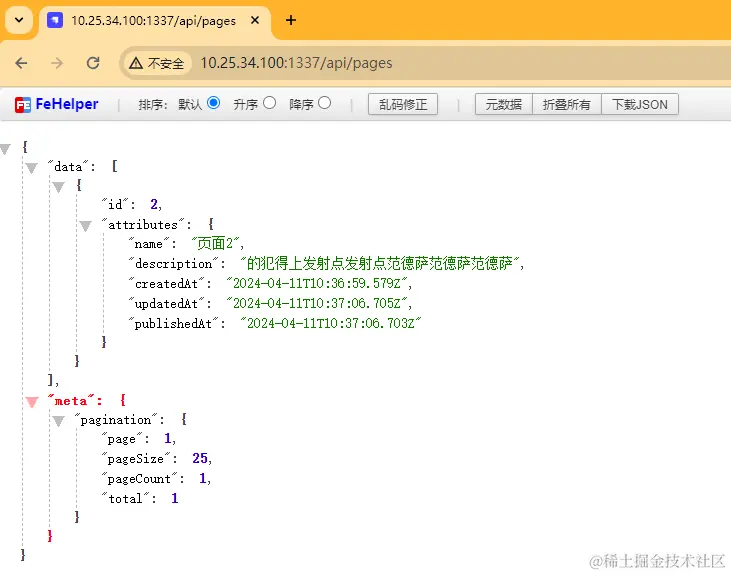Click the 不安全 site security warning chip
Image resolution: width=731 pixels, height=575 pixels.
point(156,63)
